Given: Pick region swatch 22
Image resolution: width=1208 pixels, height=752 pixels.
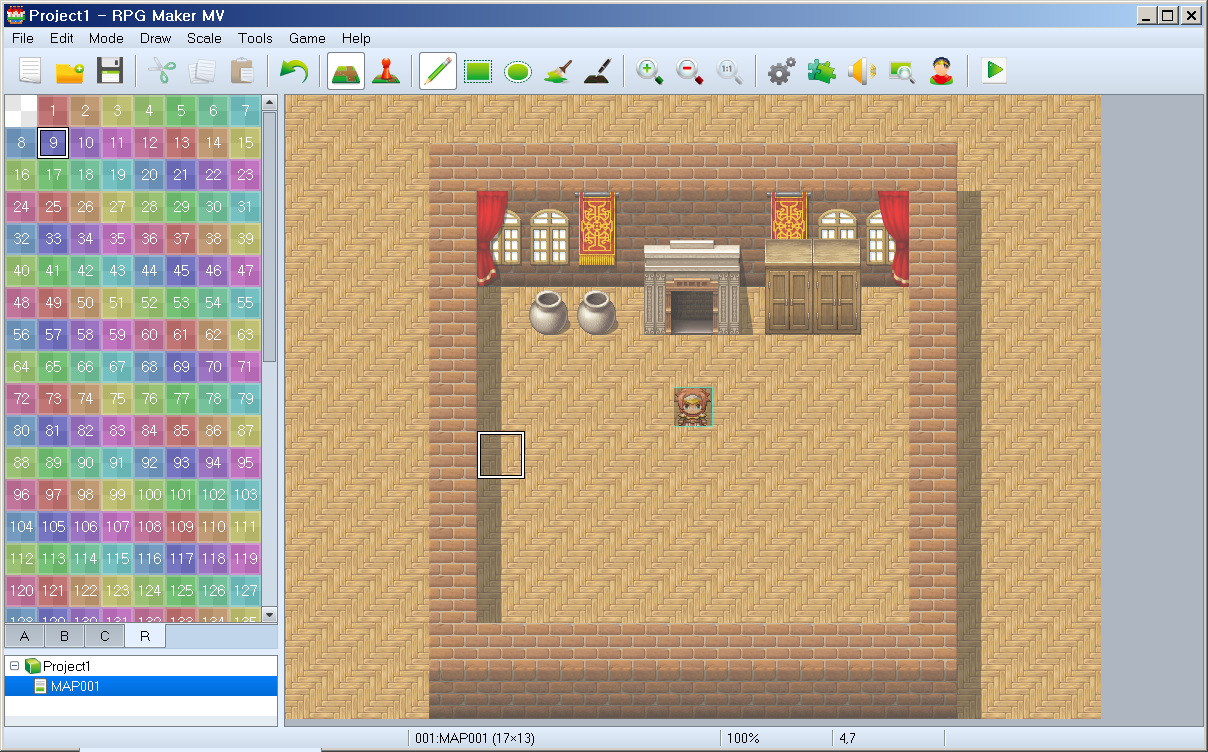Looking at the screenshot, I should pyautogui.click(x=213, y=175).
